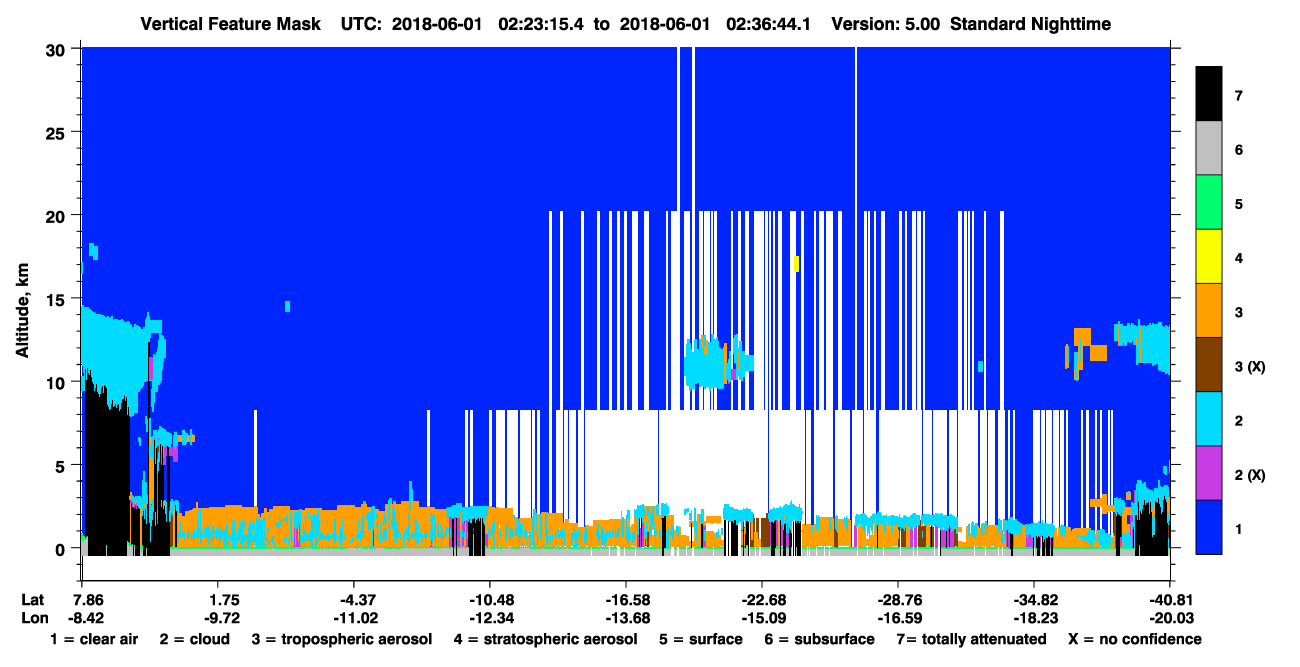Click the end time '02:36:44.1'
1300x667 pixels.
coord(770,24)
